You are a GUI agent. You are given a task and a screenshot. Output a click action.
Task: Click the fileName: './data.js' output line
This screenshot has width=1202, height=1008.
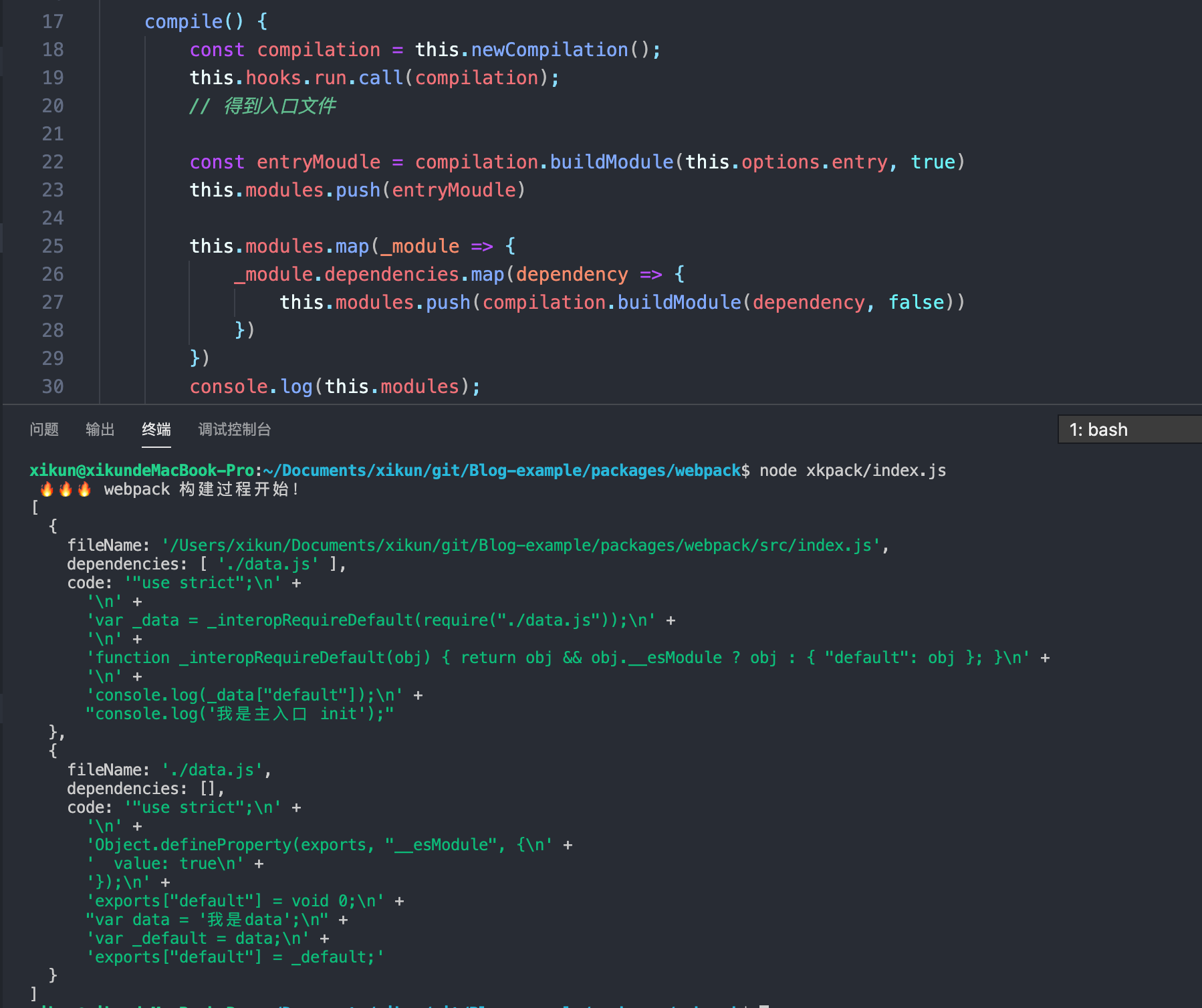pyautogui.click(x=169, y=770)
